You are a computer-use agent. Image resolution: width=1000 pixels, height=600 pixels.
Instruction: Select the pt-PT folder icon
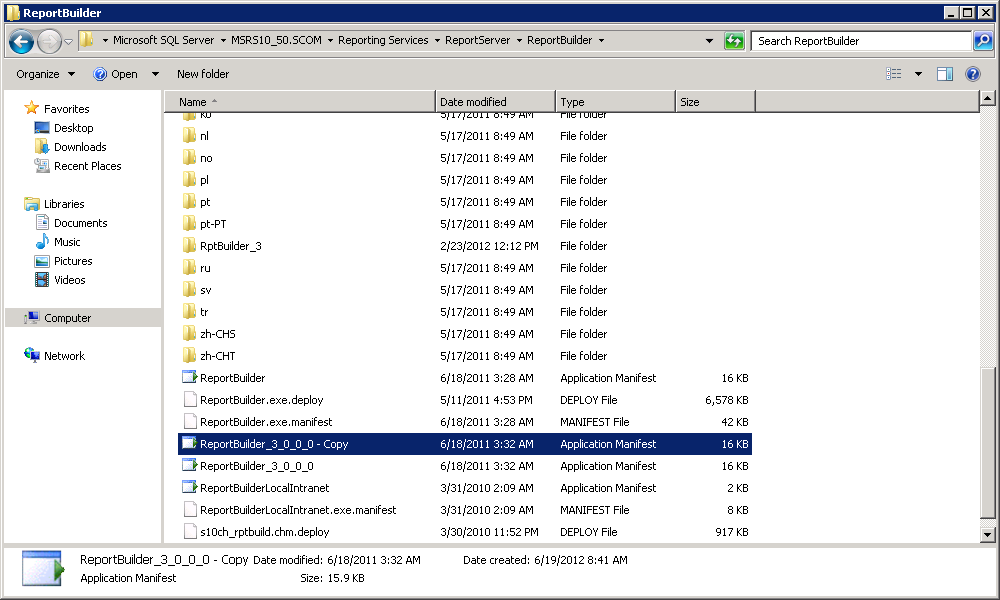189,223
